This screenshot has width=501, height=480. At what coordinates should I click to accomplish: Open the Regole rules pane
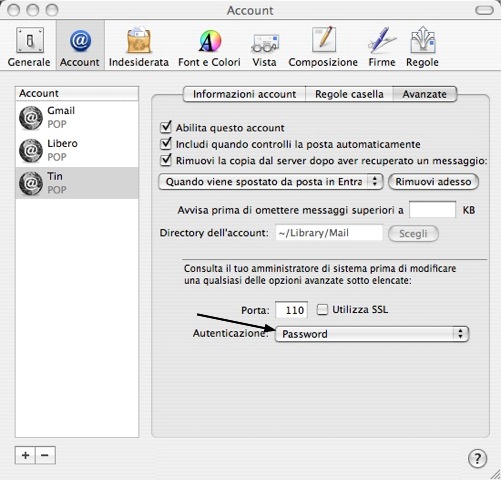[422, 47]
